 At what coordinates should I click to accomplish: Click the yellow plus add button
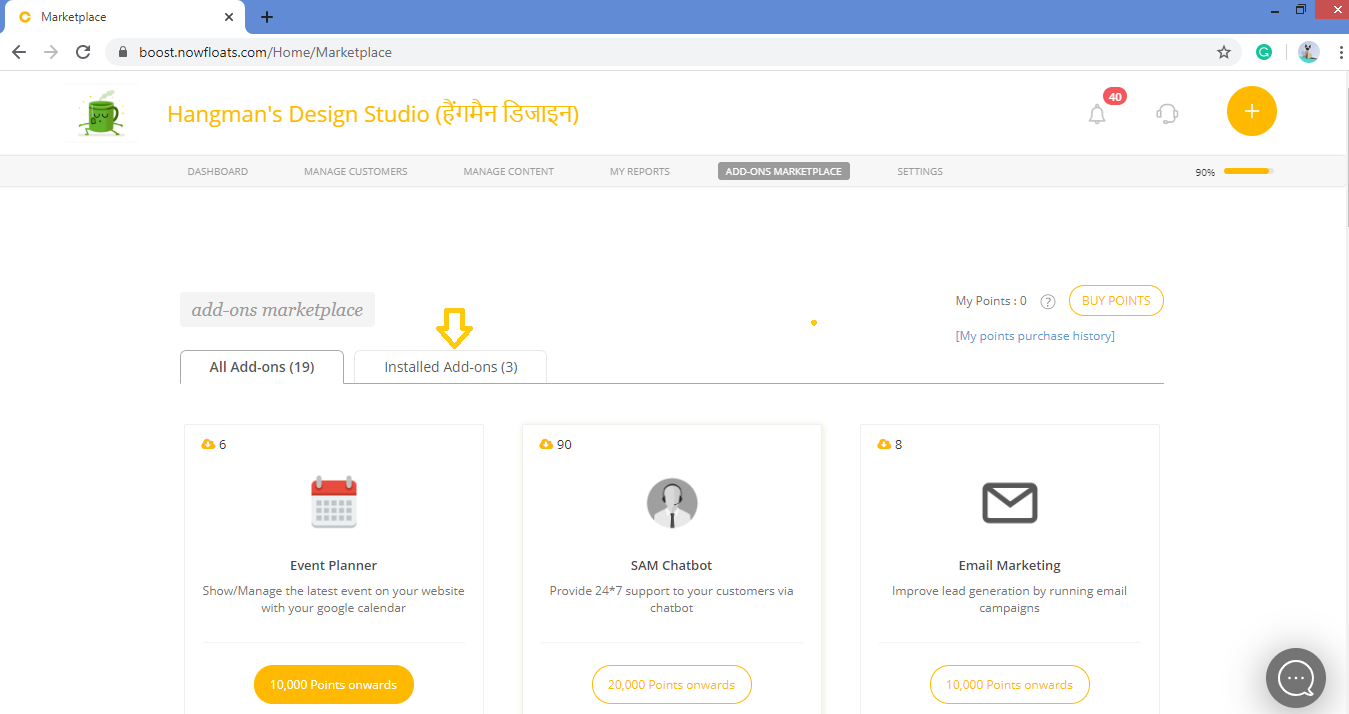(x=1251, y=111)
